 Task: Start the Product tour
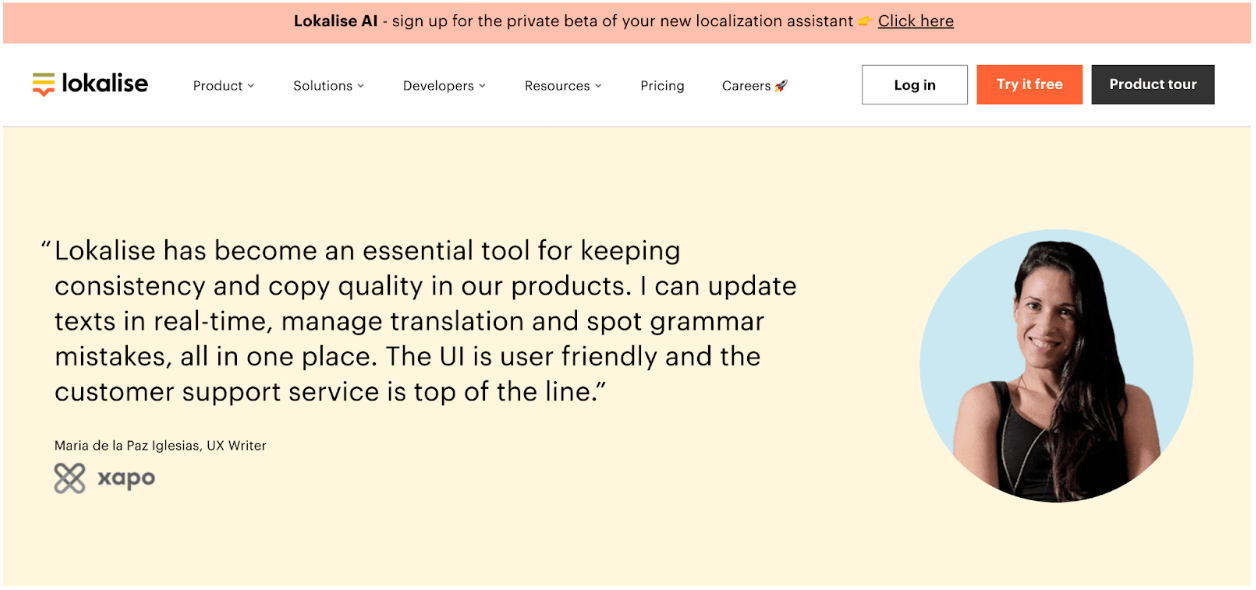click(x=1152, y=84)
